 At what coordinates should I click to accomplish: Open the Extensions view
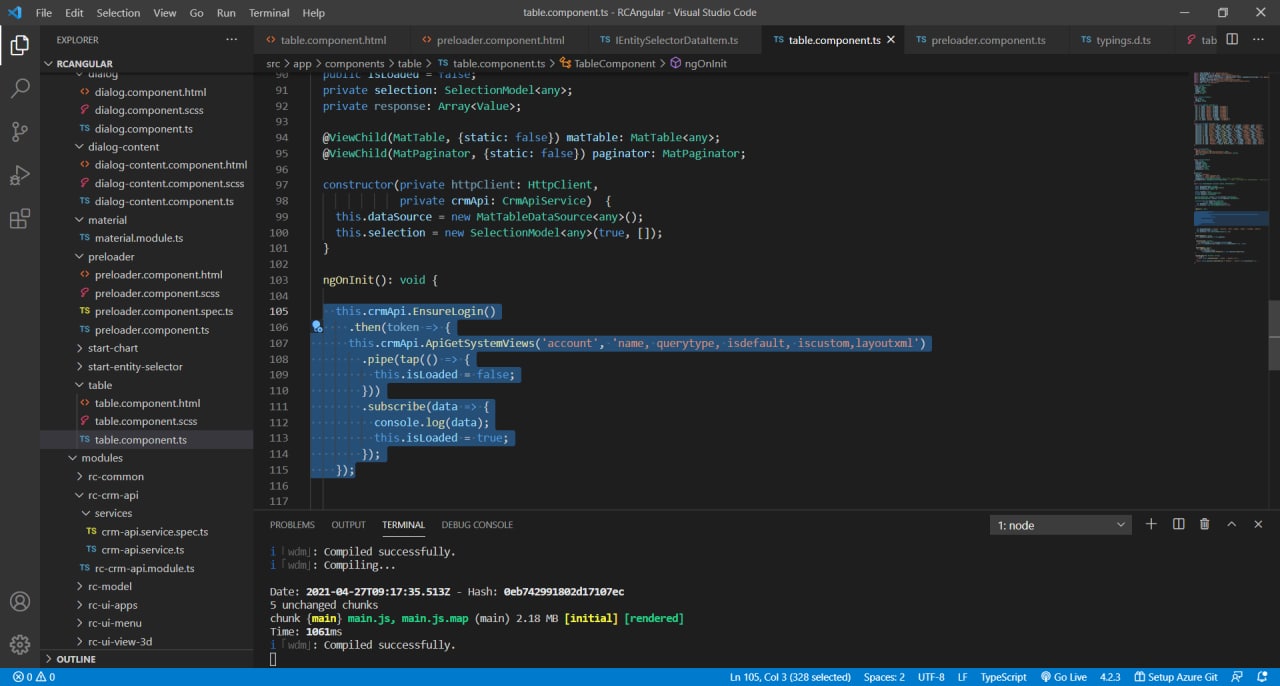point(20,219)
